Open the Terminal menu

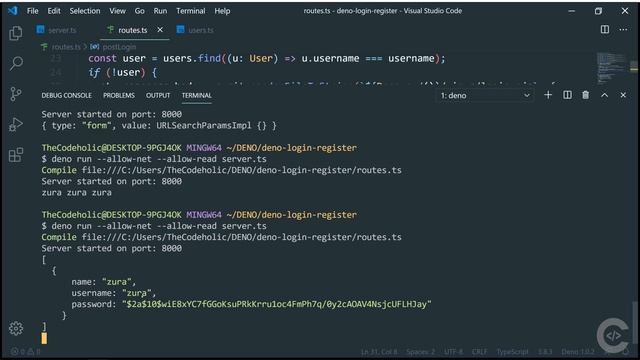(x=191, y=11)
